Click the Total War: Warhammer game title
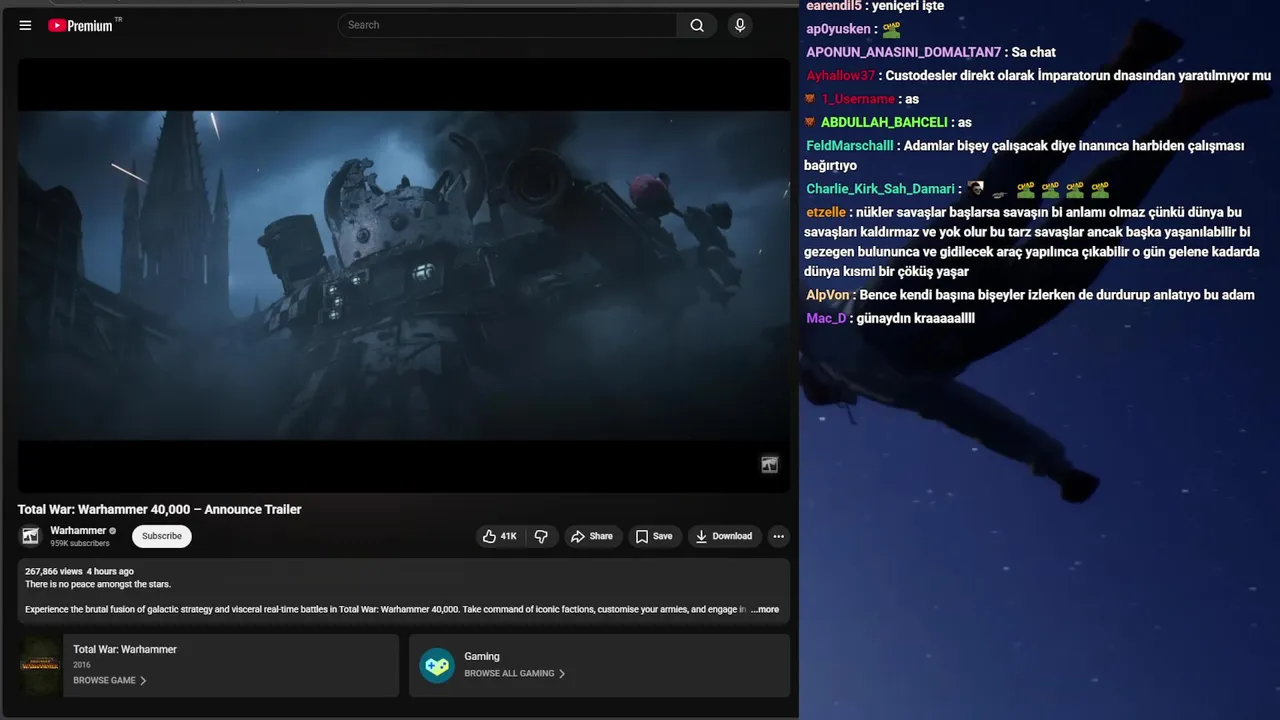Image resolution: width=1280 pixels, height=720 pixels. coord(125,649)
